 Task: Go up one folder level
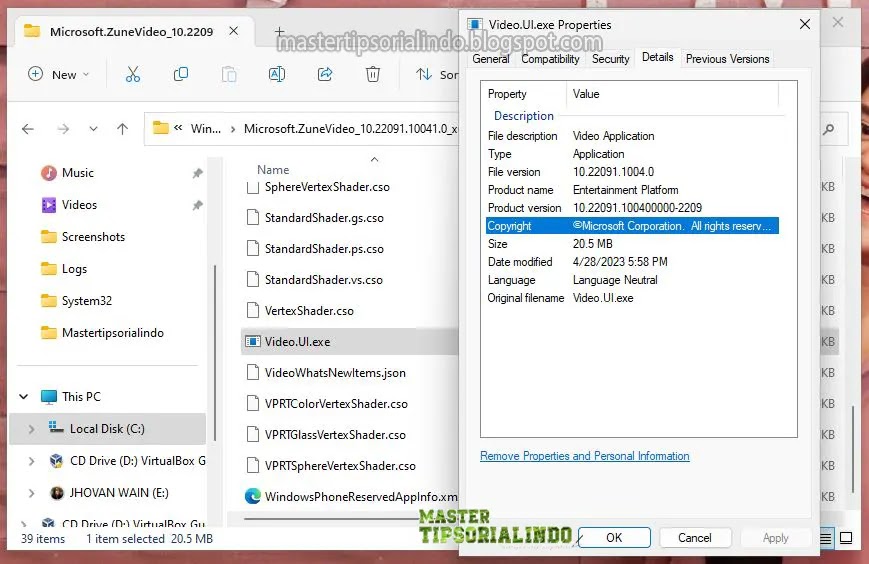click(x=122, y=129)
